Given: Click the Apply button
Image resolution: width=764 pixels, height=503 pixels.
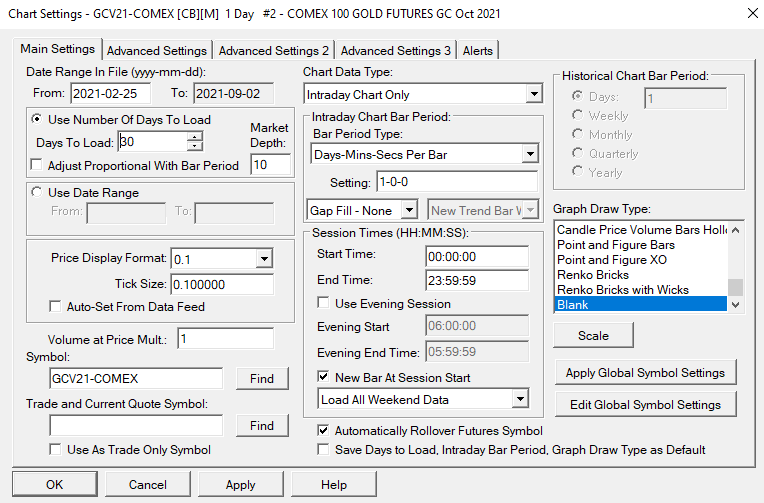Looking at the screenshot, I should click(x=241, y=484).
